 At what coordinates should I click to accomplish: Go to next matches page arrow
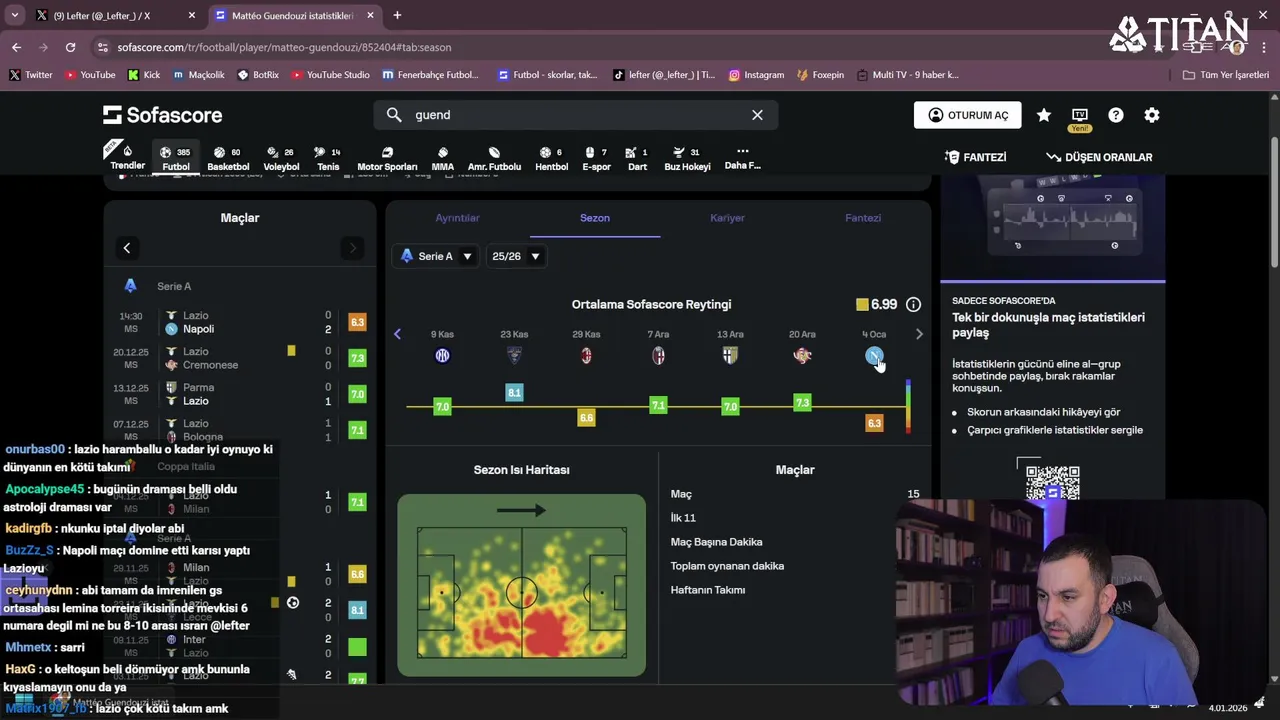(x=352, y=248)
